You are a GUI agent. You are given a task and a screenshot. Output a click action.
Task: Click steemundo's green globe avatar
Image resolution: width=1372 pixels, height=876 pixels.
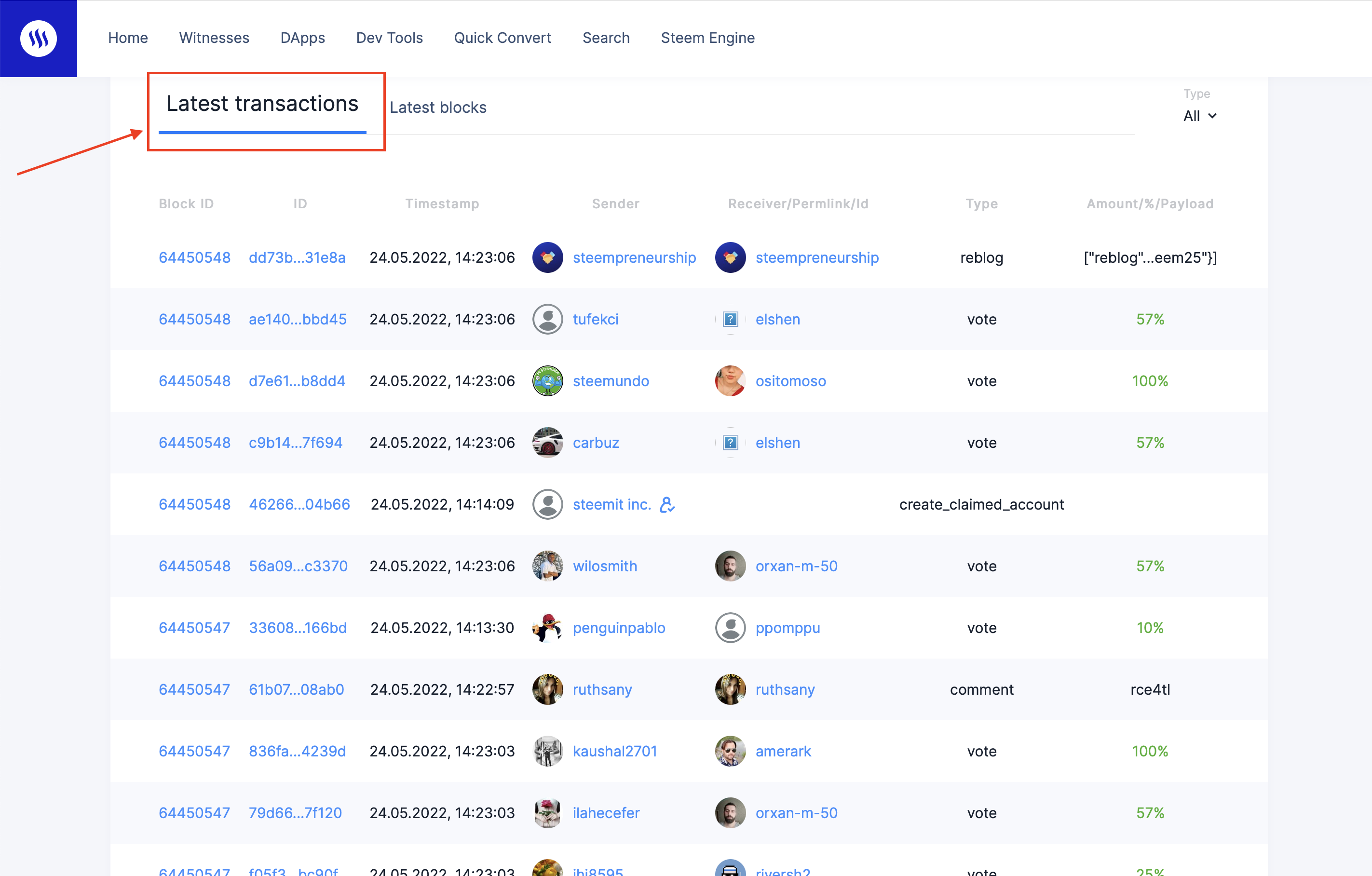(x=547, y=380)
